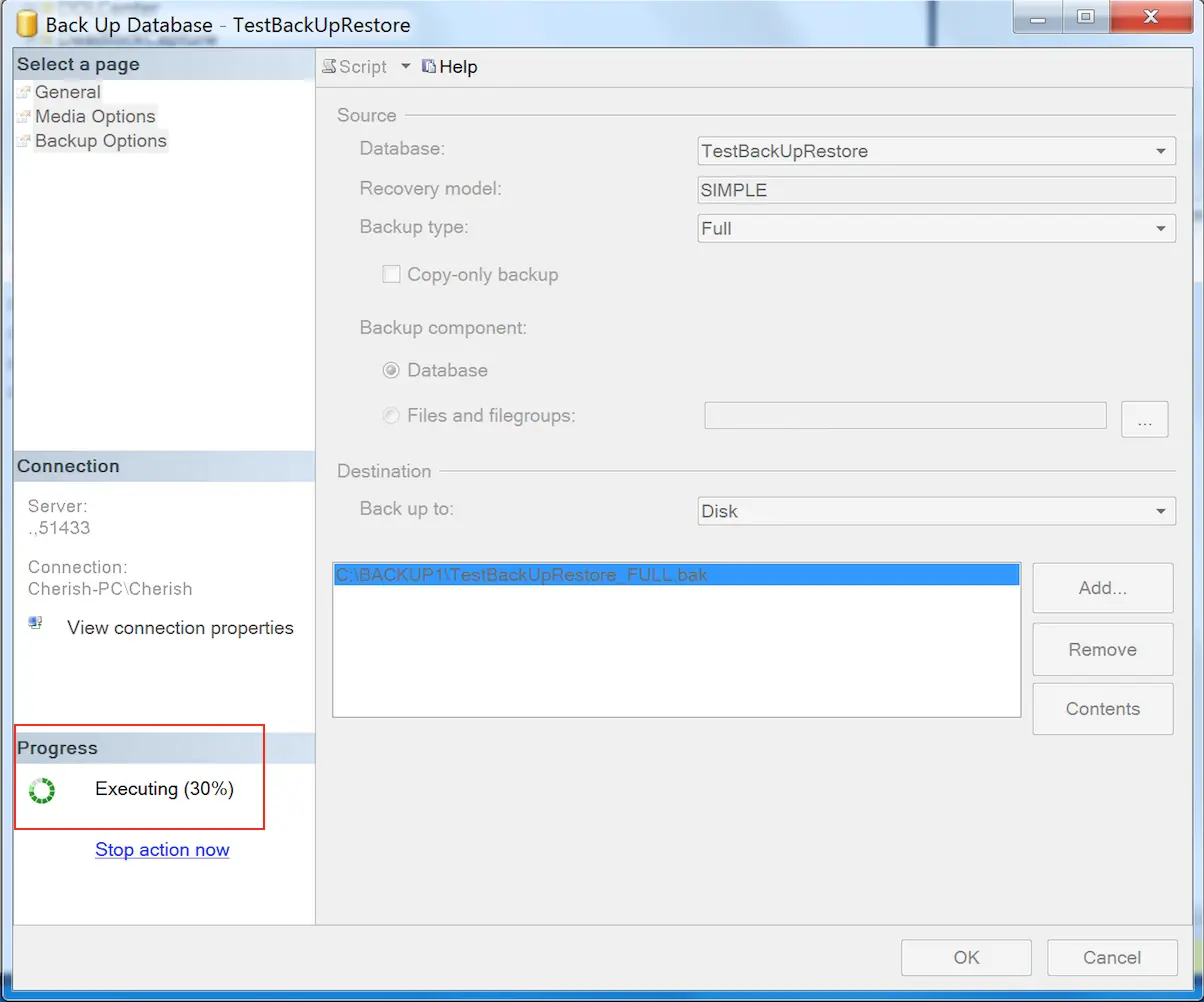Click the server value .,51433

59,528
